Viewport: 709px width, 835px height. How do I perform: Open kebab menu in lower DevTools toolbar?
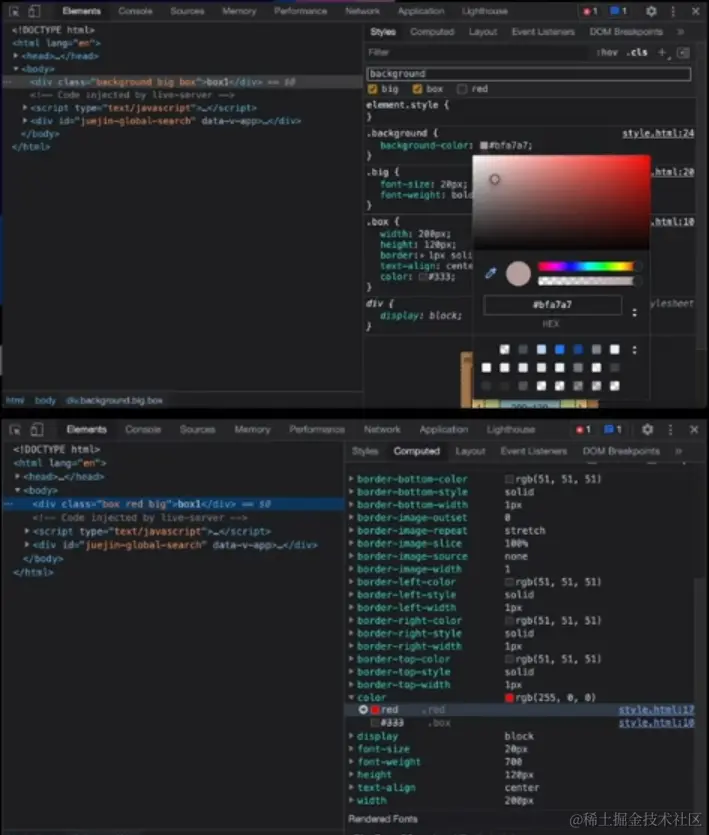[671, 430]
